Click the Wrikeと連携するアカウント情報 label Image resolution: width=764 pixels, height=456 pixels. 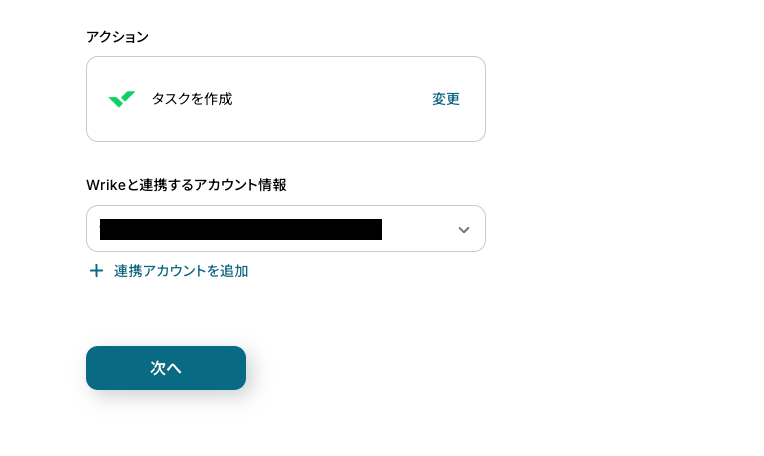tap(186, 185)
